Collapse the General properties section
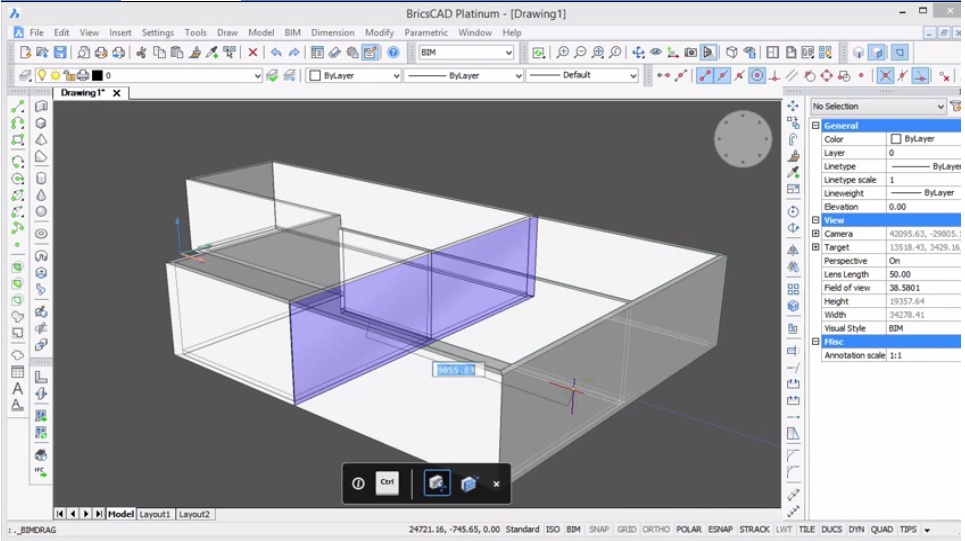965x541 pixels. point(815,126)
